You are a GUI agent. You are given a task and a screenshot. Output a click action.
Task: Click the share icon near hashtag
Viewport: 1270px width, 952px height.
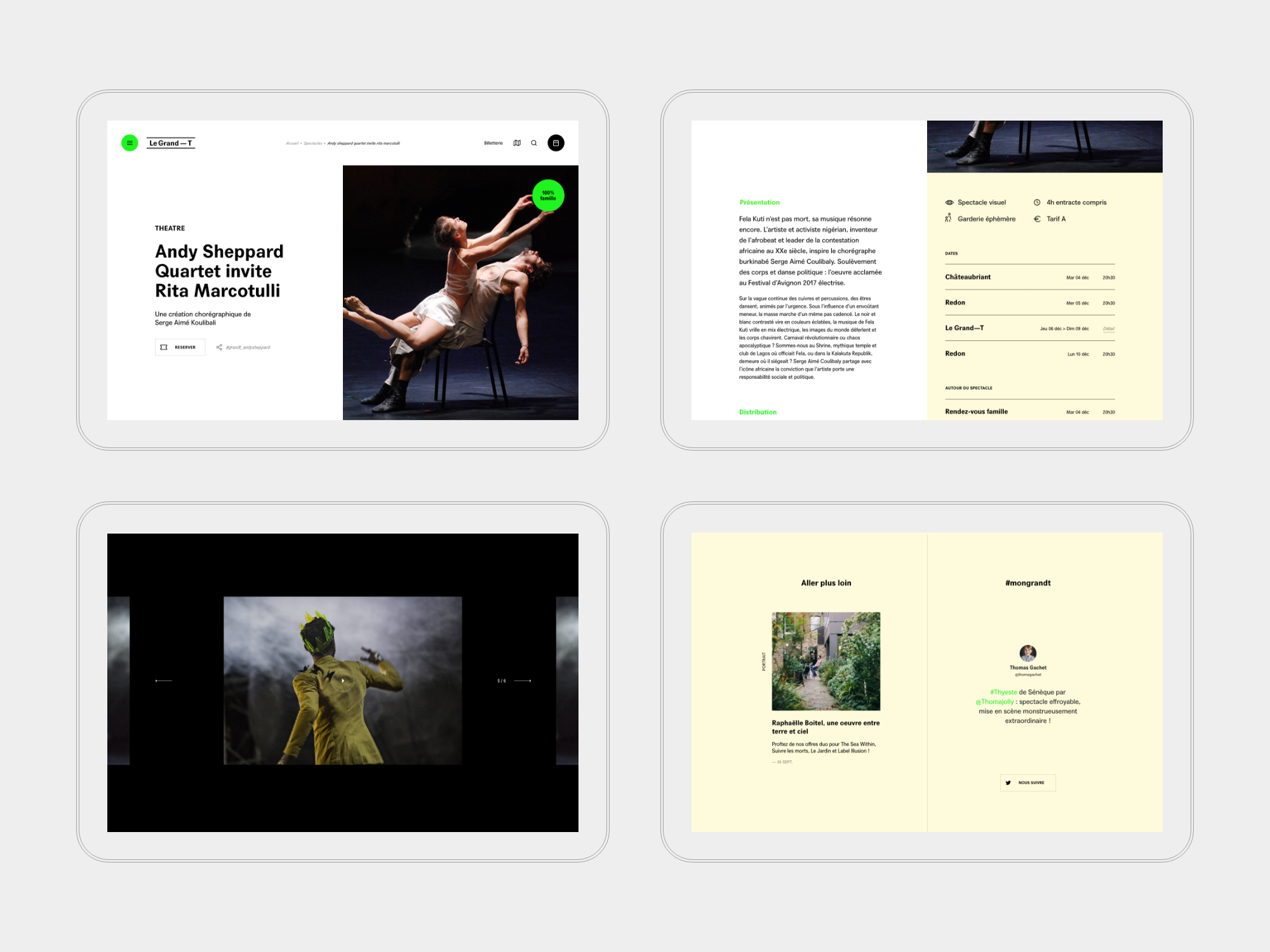(219, 347)
